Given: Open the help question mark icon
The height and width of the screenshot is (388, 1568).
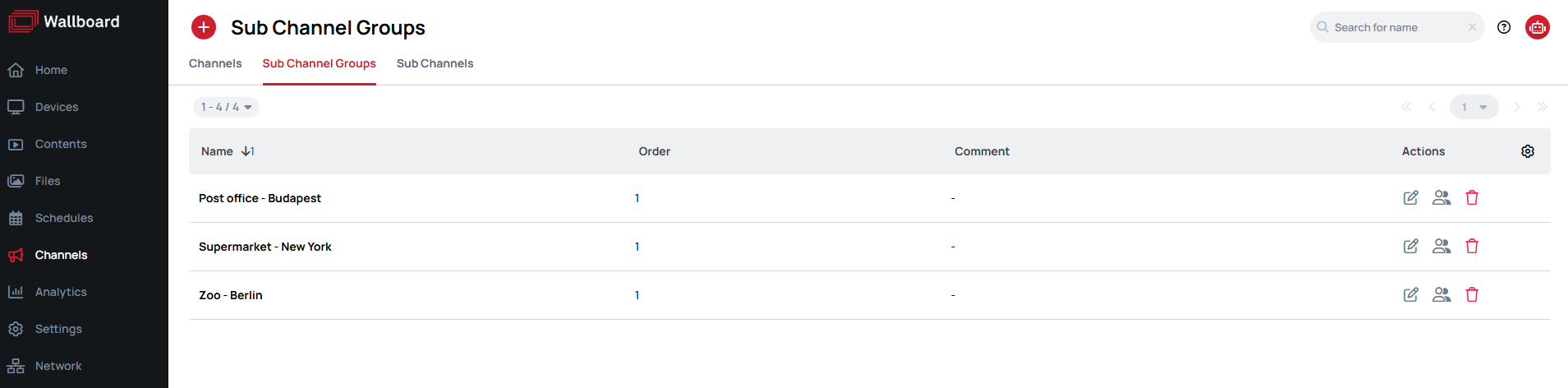Looking at the screenshot, I should pyautogui.click(x=1504, y=27).
